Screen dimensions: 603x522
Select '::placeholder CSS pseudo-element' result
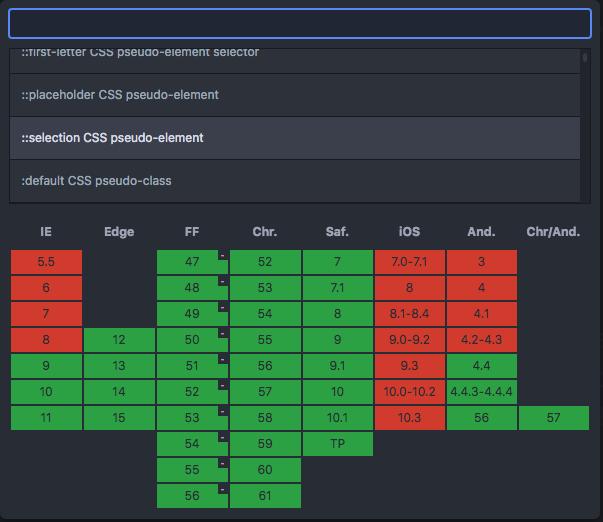pos(295,95)
